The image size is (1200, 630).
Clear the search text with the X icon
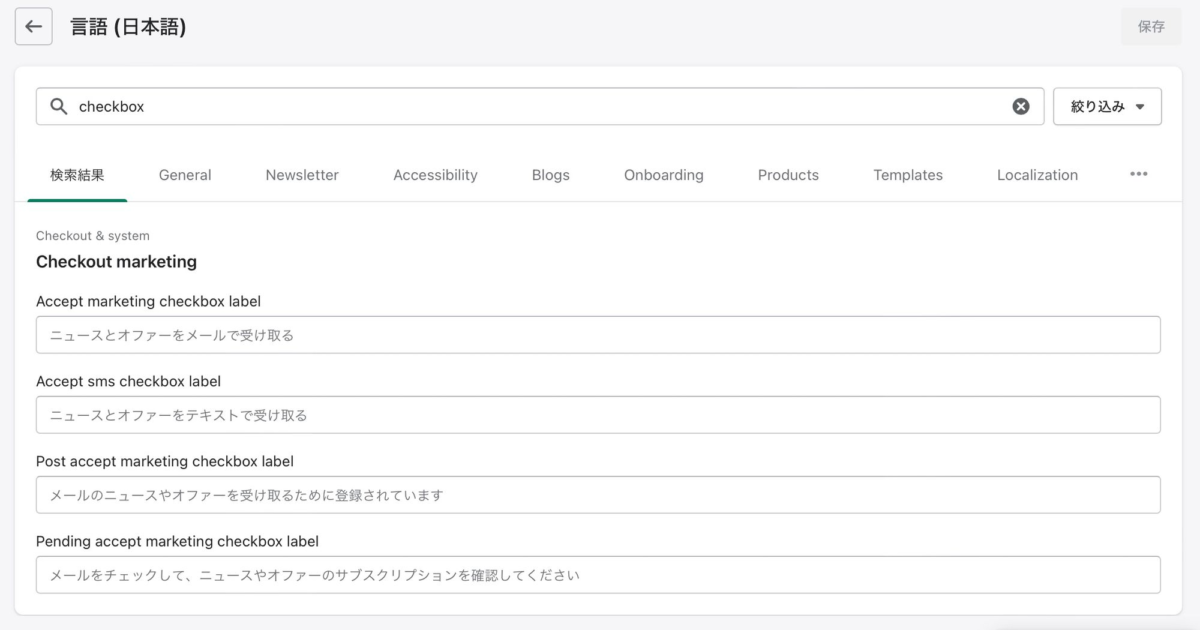tap(1020, 106)
